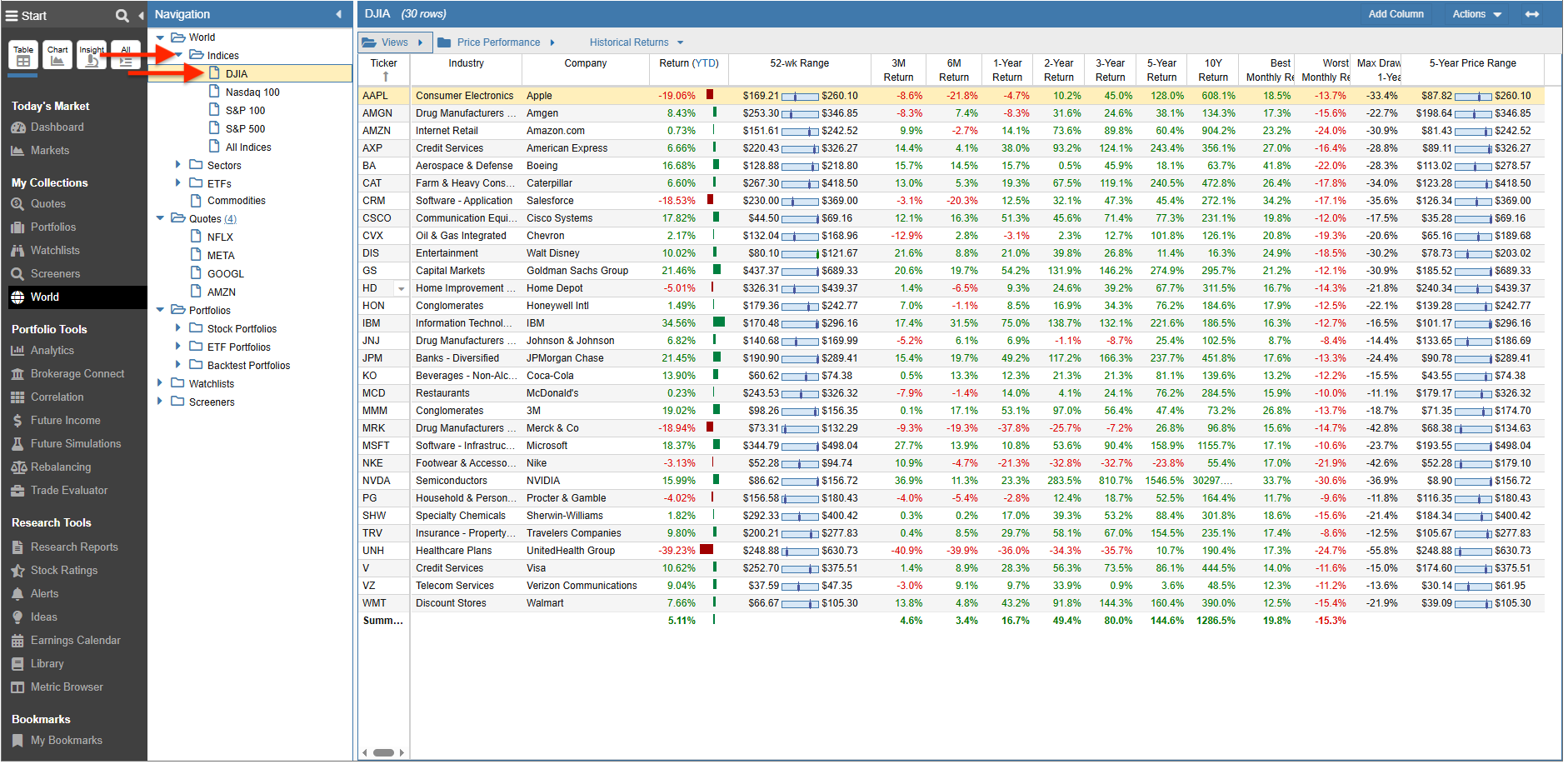Image resolution: width=1568 pixels, height=764 pixels.
Task: Collapse the World folder in Navigation
Action: [x=160, y=37]
